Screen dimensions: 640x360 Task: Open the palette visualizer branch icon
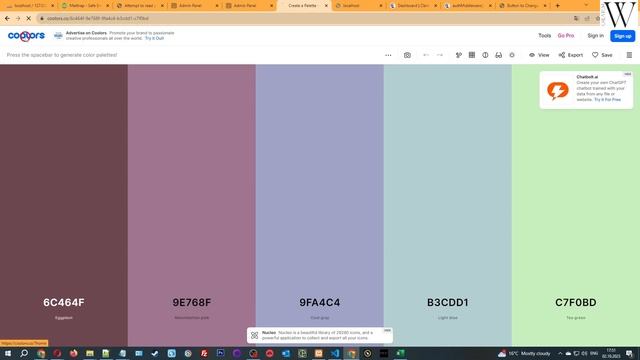(x=459, y=55)
